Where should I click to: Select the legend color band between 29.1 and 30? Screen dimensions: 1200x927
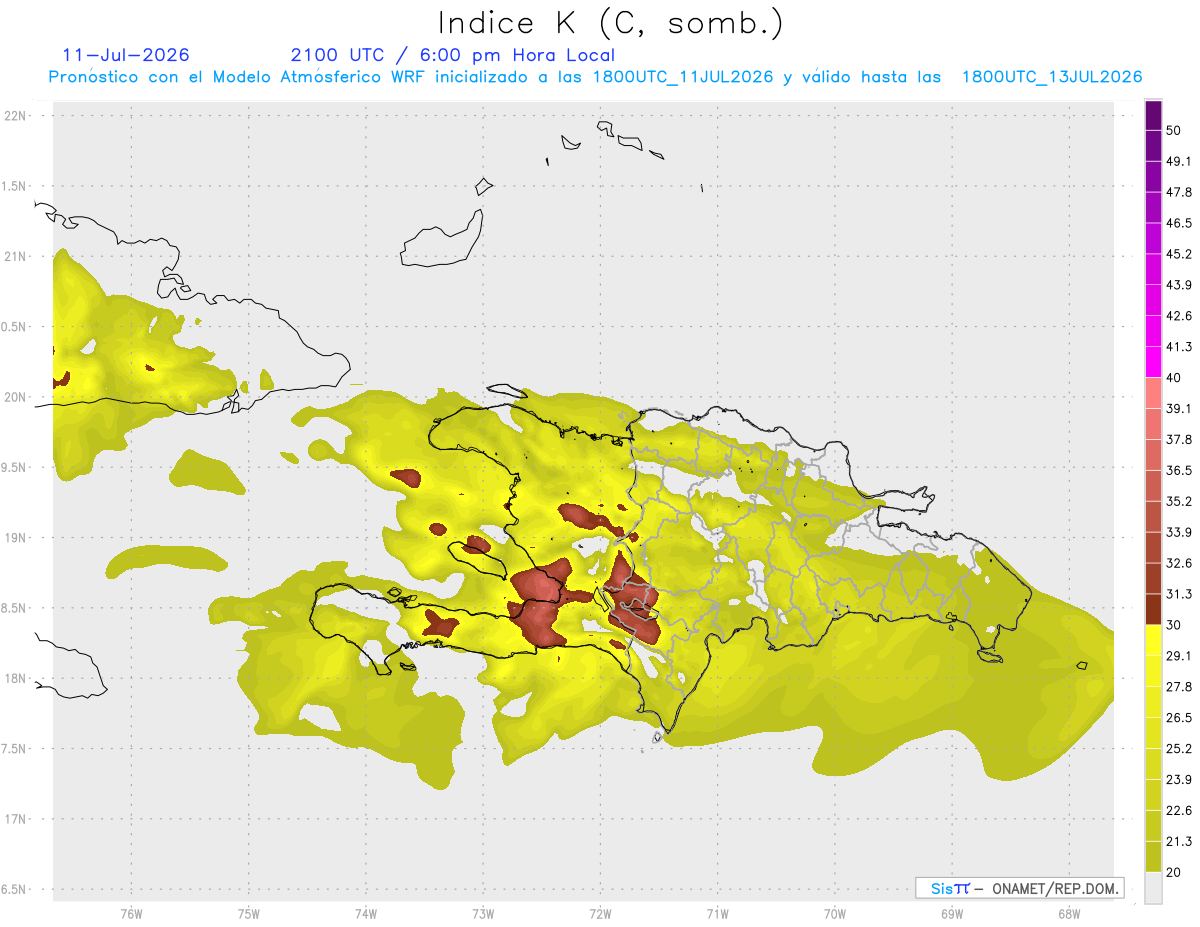[x=1153, y=640]
